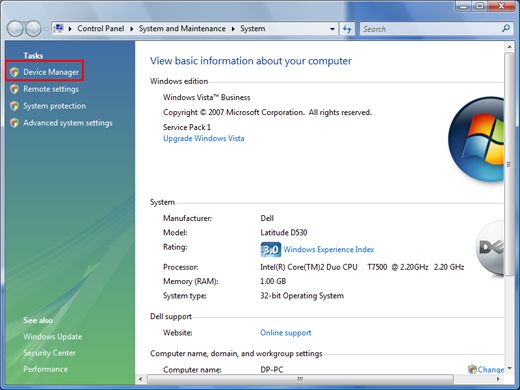The width and height of the screenshot is (520, 390).
Task: Click the search magnifier icon
Action: tap(506, 29)
